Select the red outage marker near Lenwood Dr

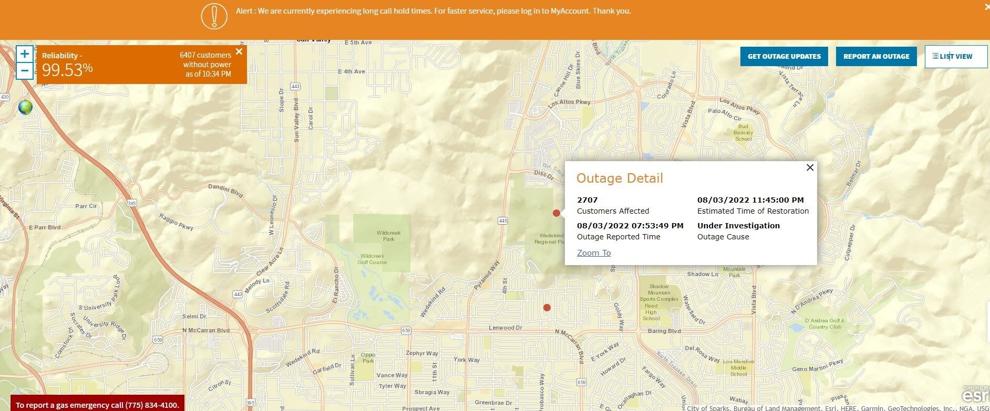pyautogui.click(x=547, y=307)
